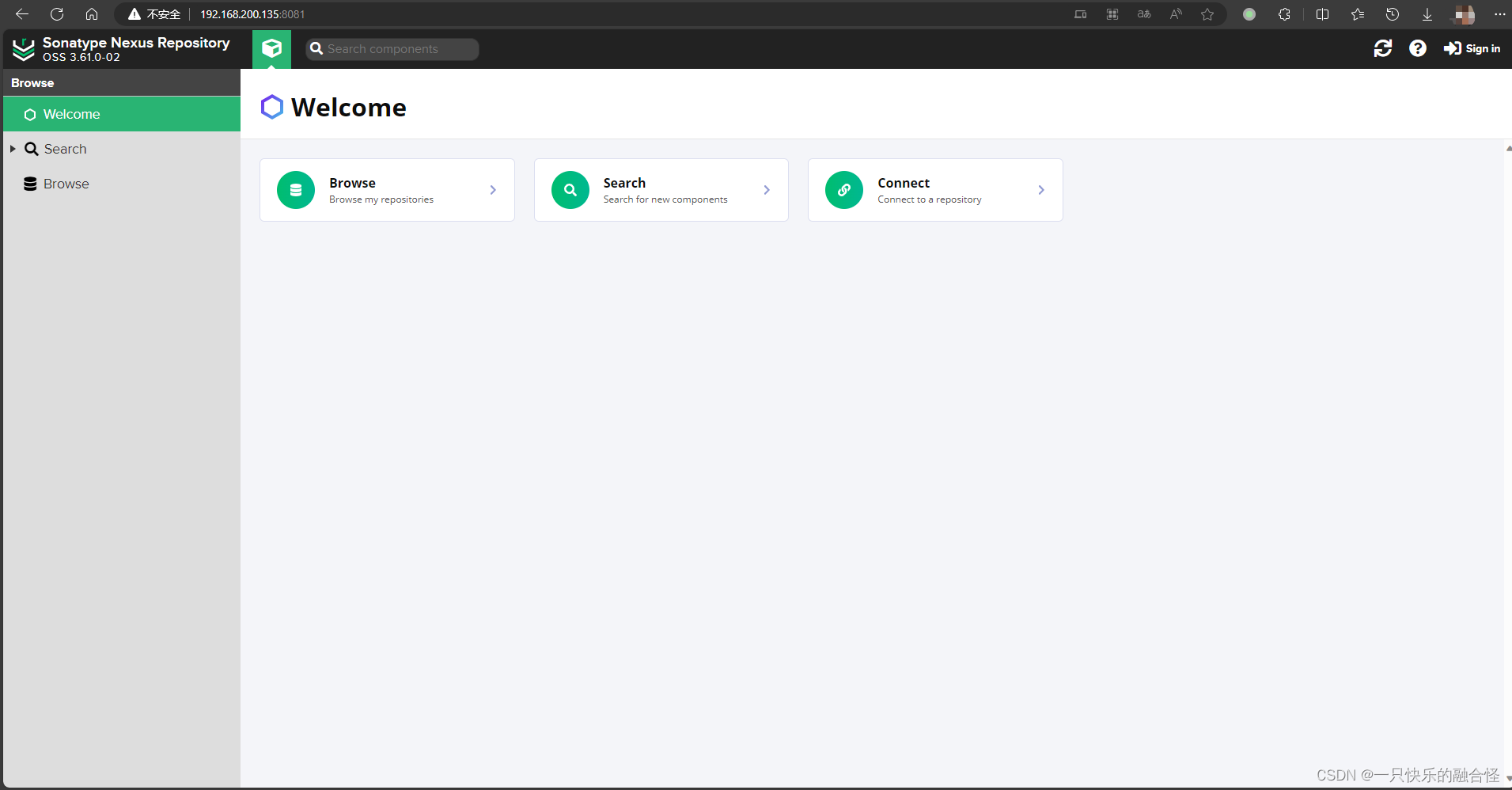Click the not-secure warning icon in address bar
This screenshot has height=790, width=1512.
tap(135, 14)
